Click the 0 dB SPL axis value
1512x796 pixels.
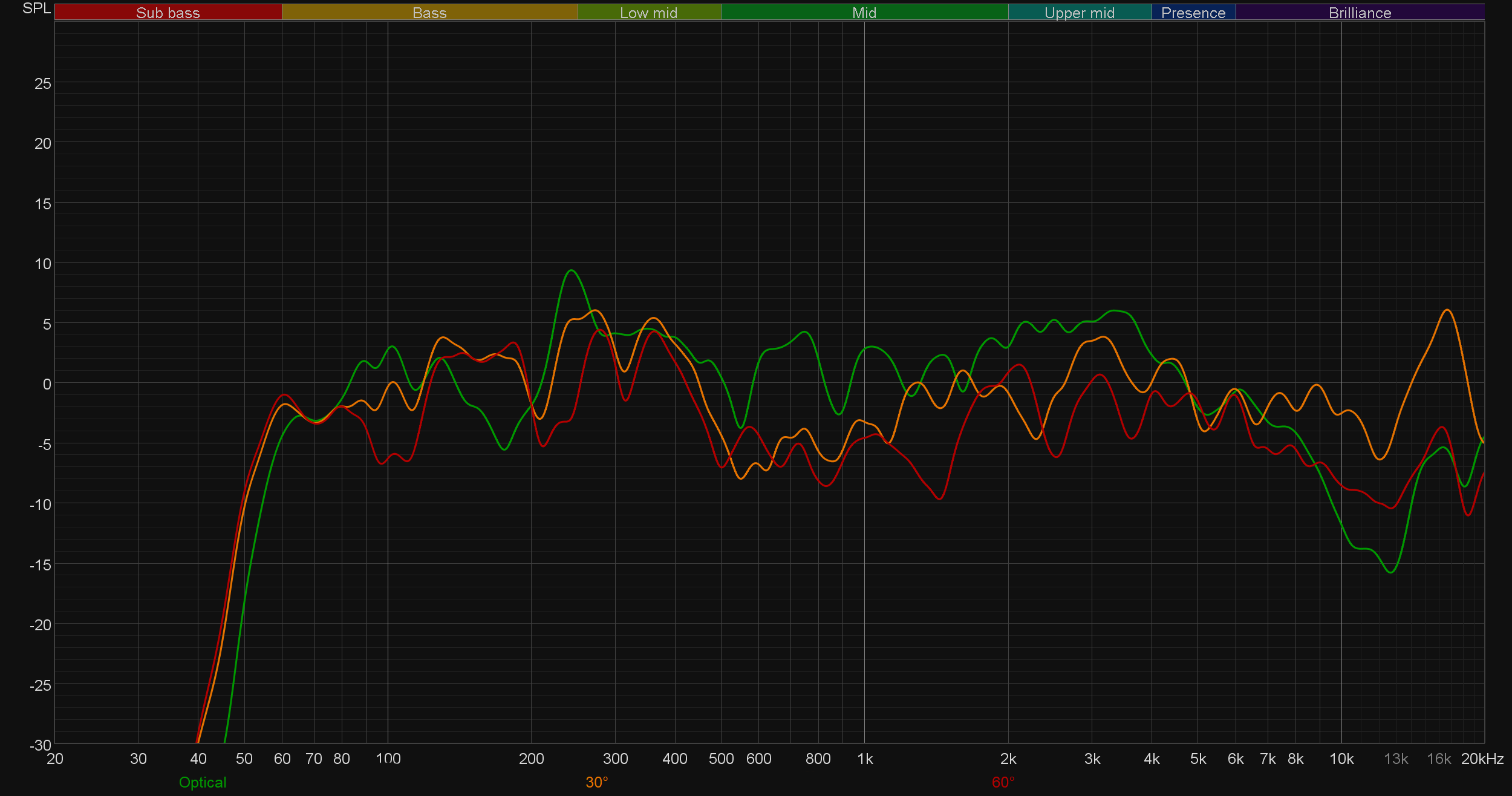(x=47, y=384)
